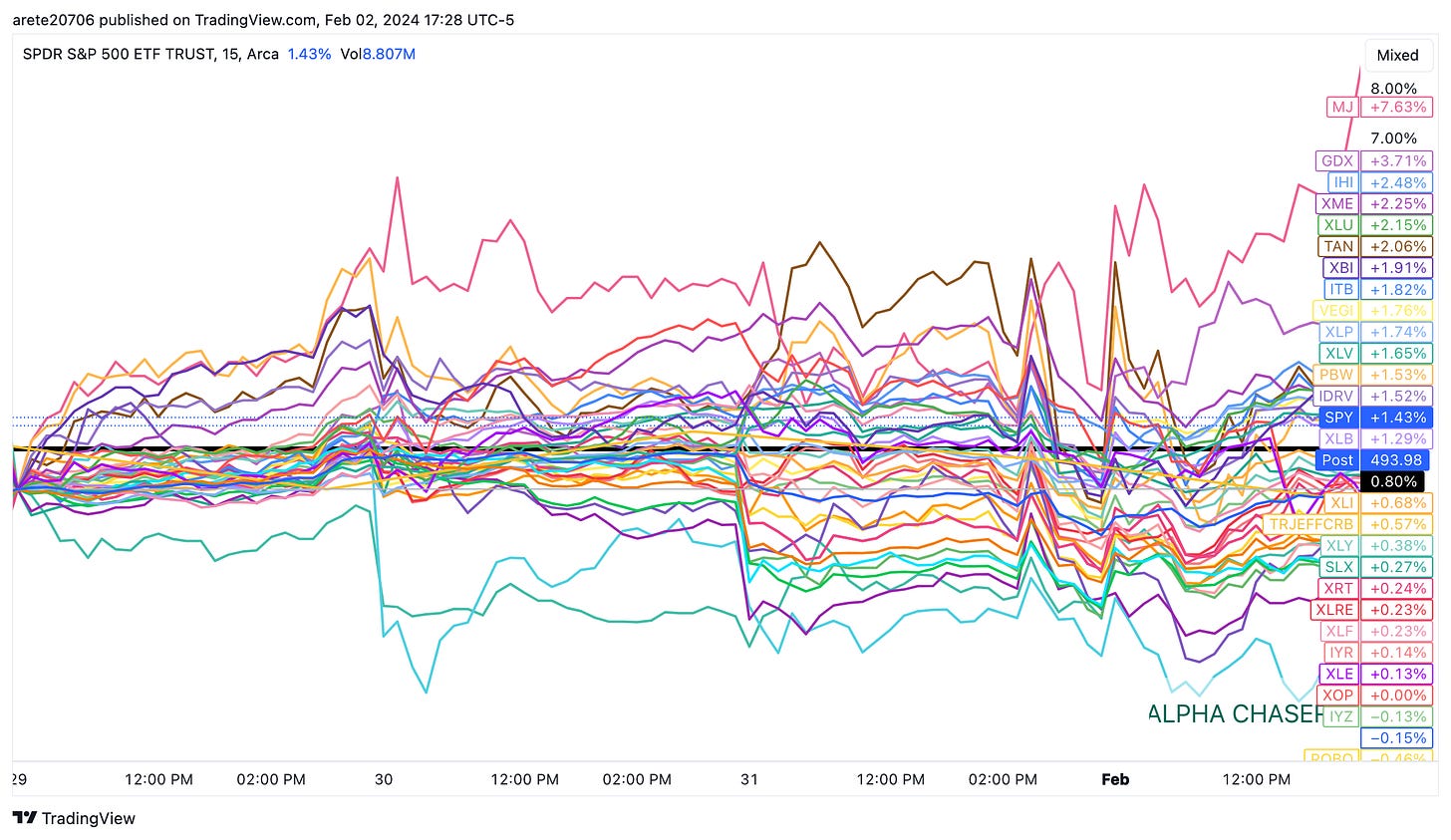Select the XLE ticker label
Screen dimensions: 1451x840
pyautogui.click(x=1339, y=674)
